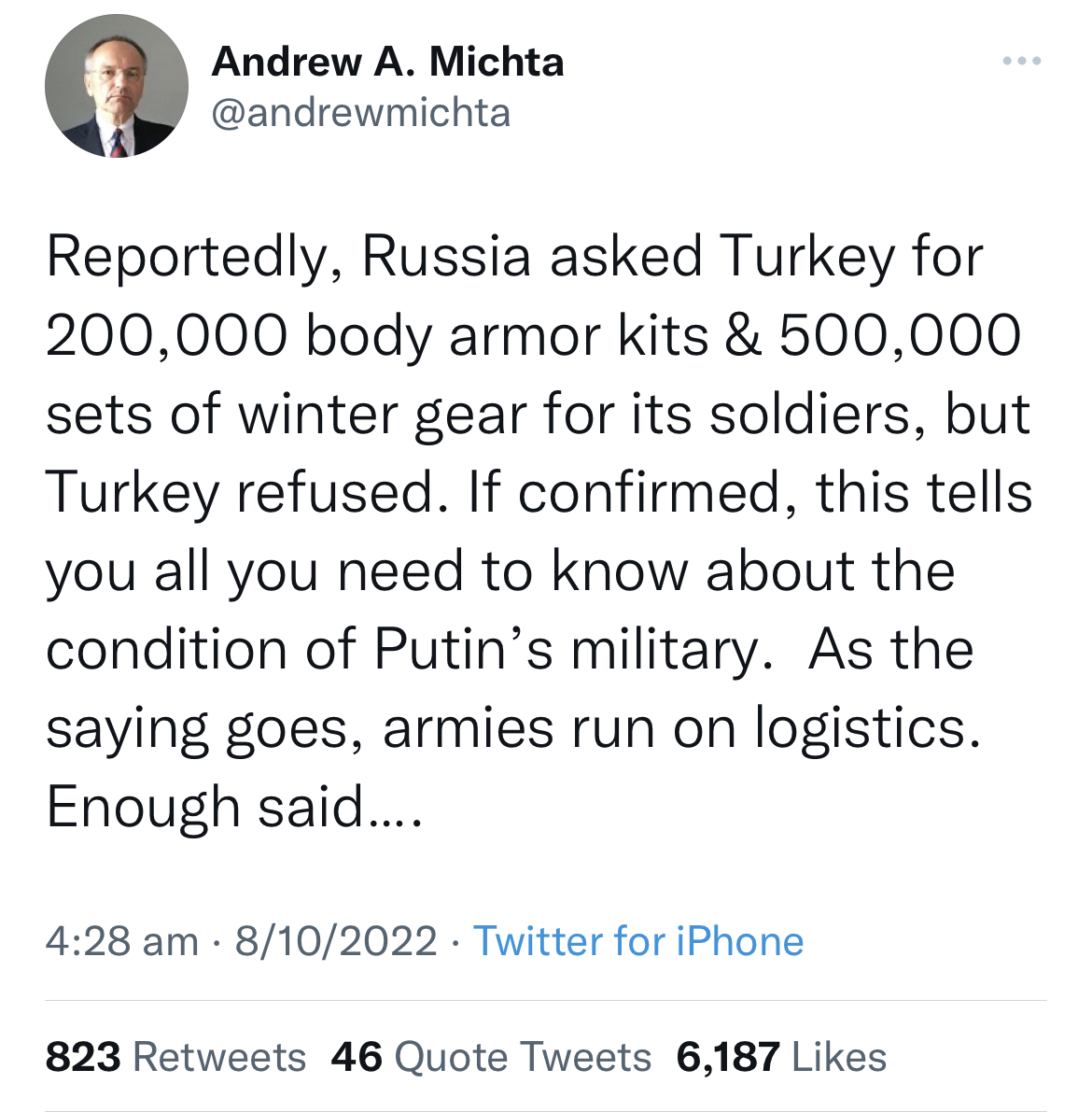Click the Twitter for iPhone source link
The width and height of the screenshot is (1092, 1112).
(x=638, y=941)
